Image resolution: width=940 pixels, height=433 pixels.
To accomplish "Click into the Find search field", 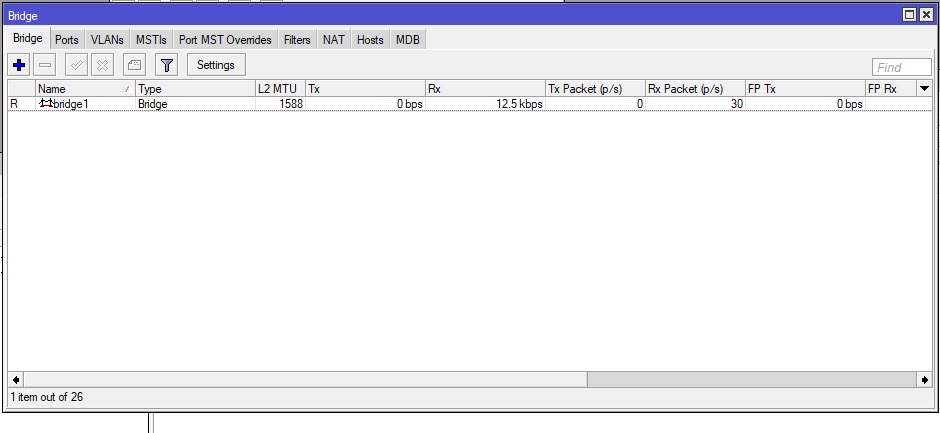I will [x=902, y=67].
